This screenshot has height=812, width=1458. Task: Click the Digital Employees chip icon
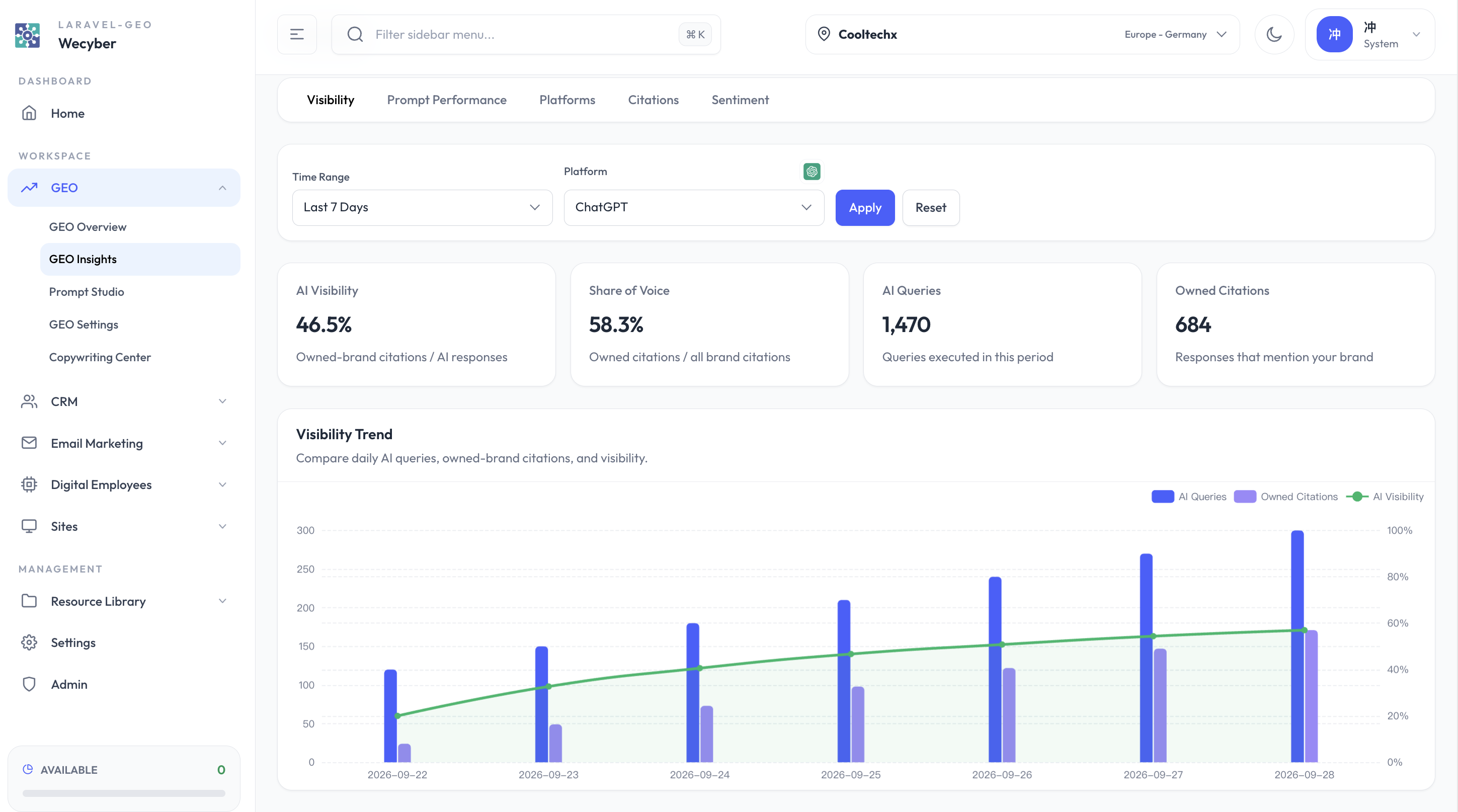[29, 484]
